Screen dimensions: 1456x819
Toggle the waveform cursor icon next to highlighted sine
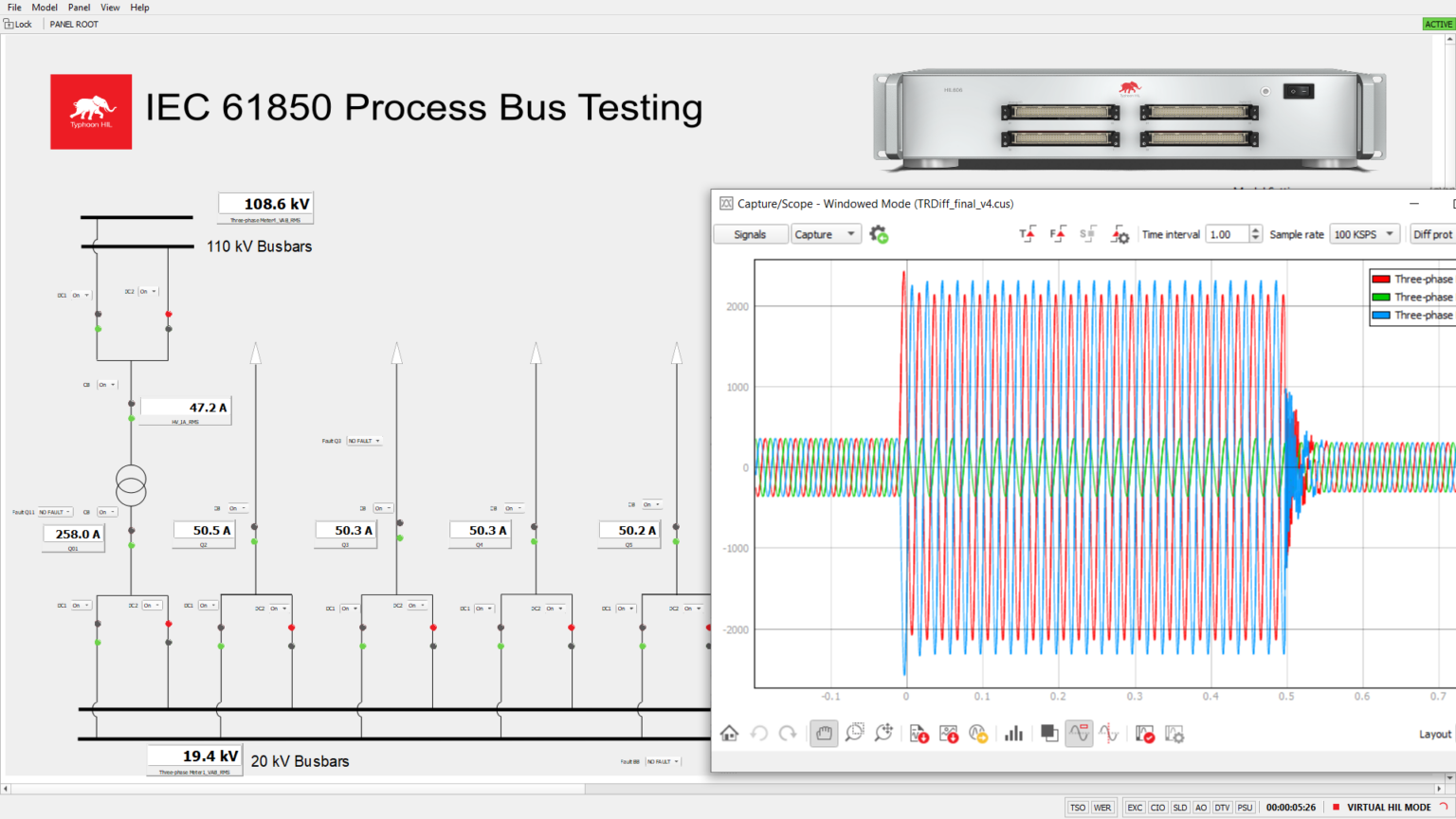[x=1109, y=733]
